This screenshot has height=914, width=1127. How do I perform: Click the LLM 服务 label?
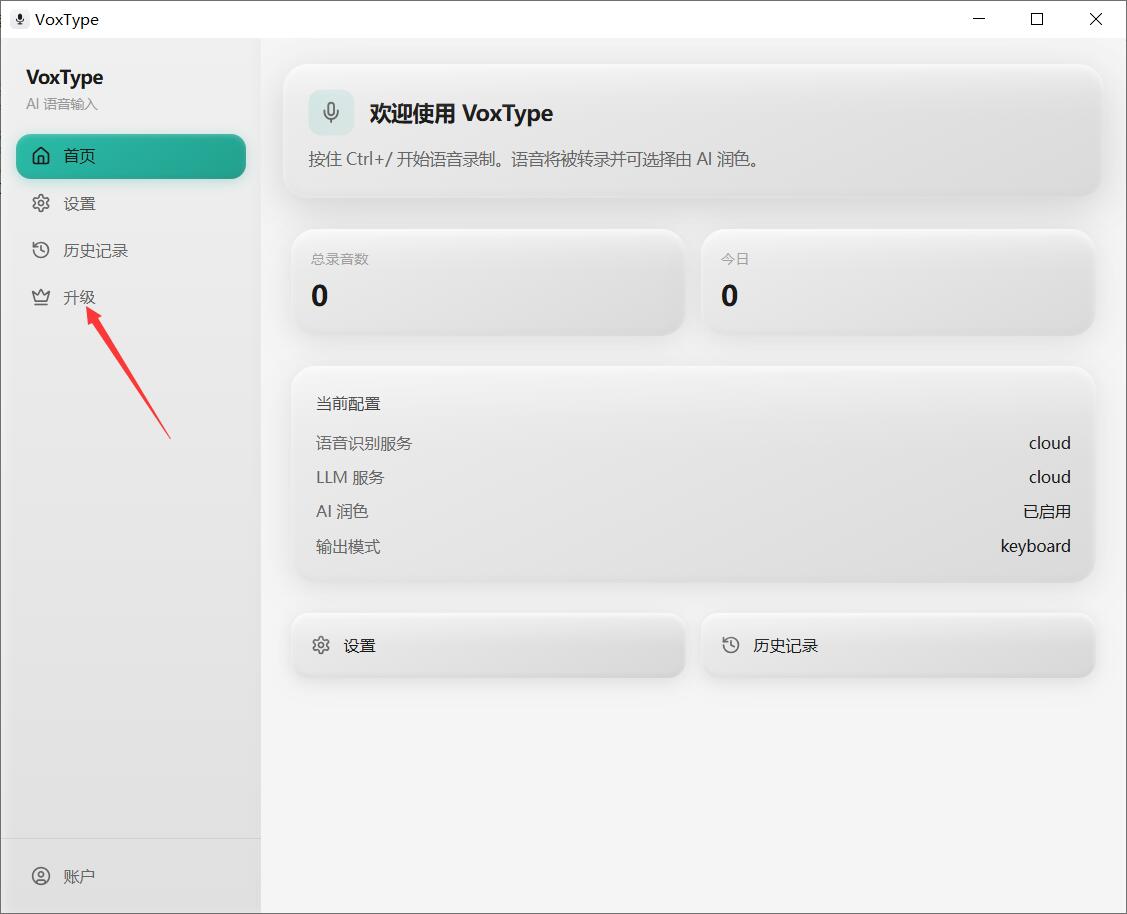point(350,477)
